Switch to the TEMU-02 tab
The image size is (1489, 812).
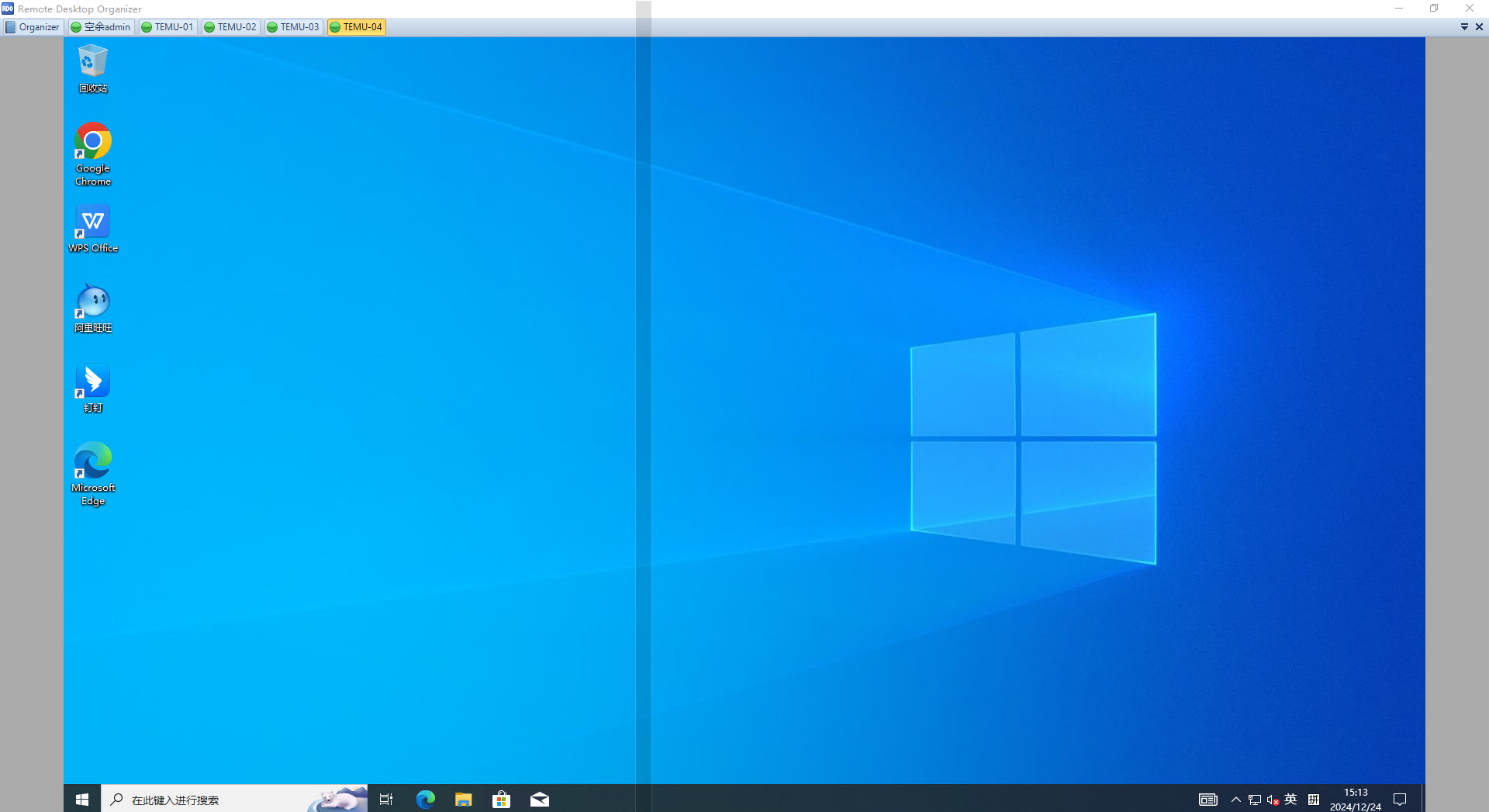click(230, 27)
